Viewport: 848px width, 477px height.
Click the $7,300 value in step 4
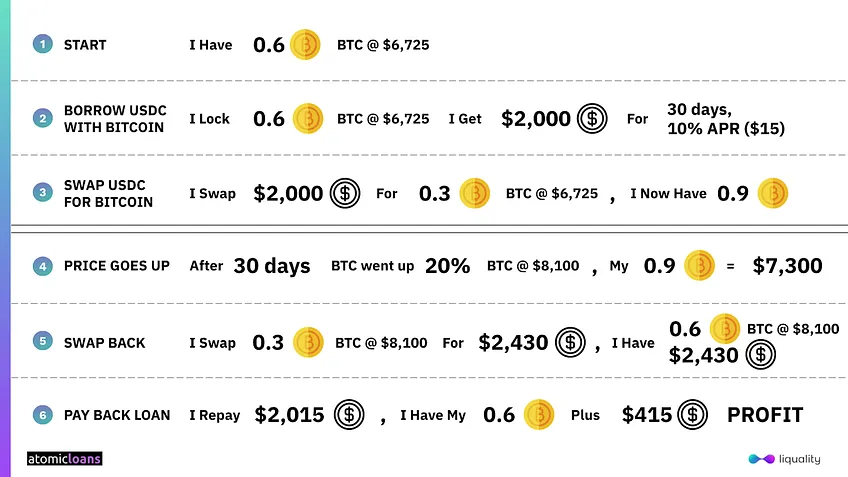[x=787, y=266]
